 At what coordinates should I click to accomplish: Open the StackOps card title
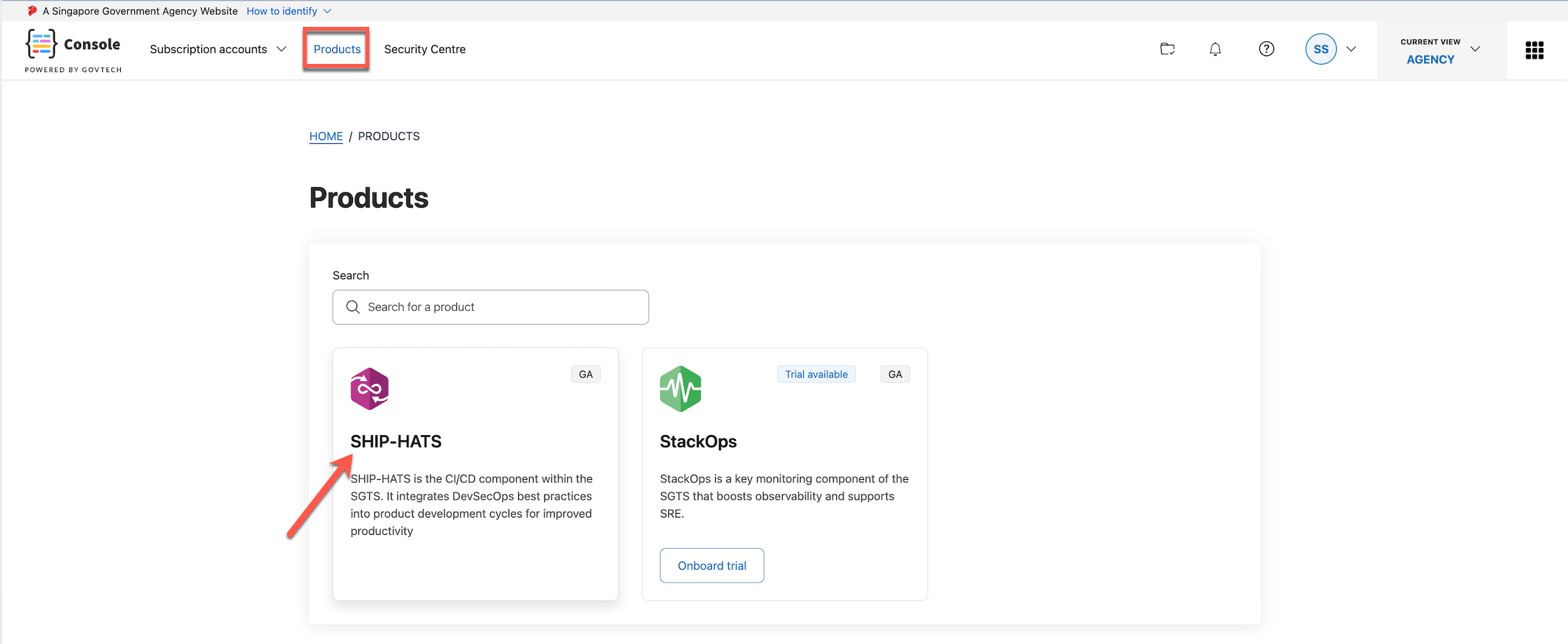click(698, 441)
